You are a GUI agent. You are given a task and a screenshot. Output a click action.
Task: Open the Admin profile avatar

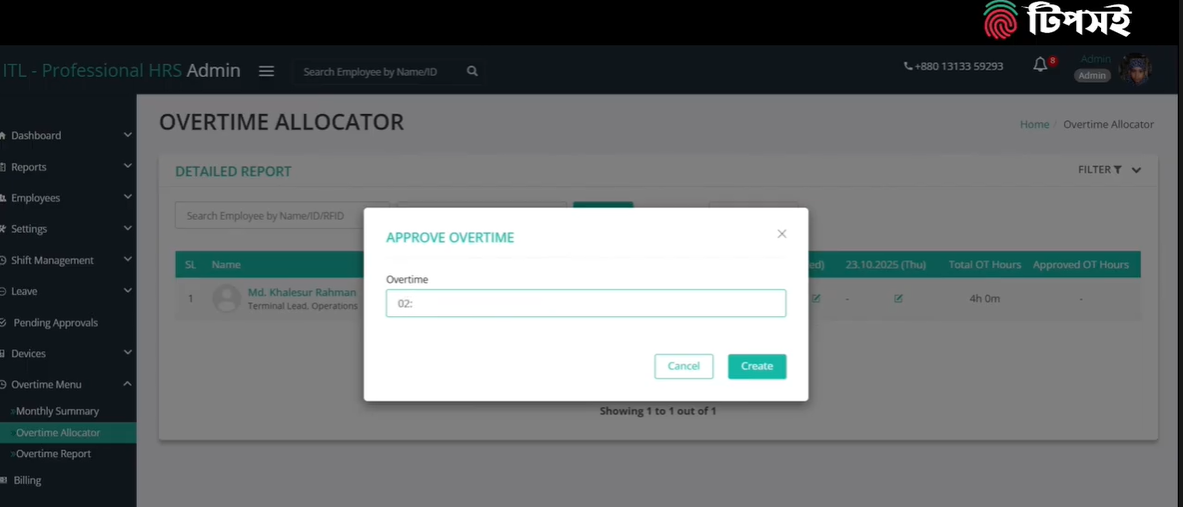click(1135, 69)
